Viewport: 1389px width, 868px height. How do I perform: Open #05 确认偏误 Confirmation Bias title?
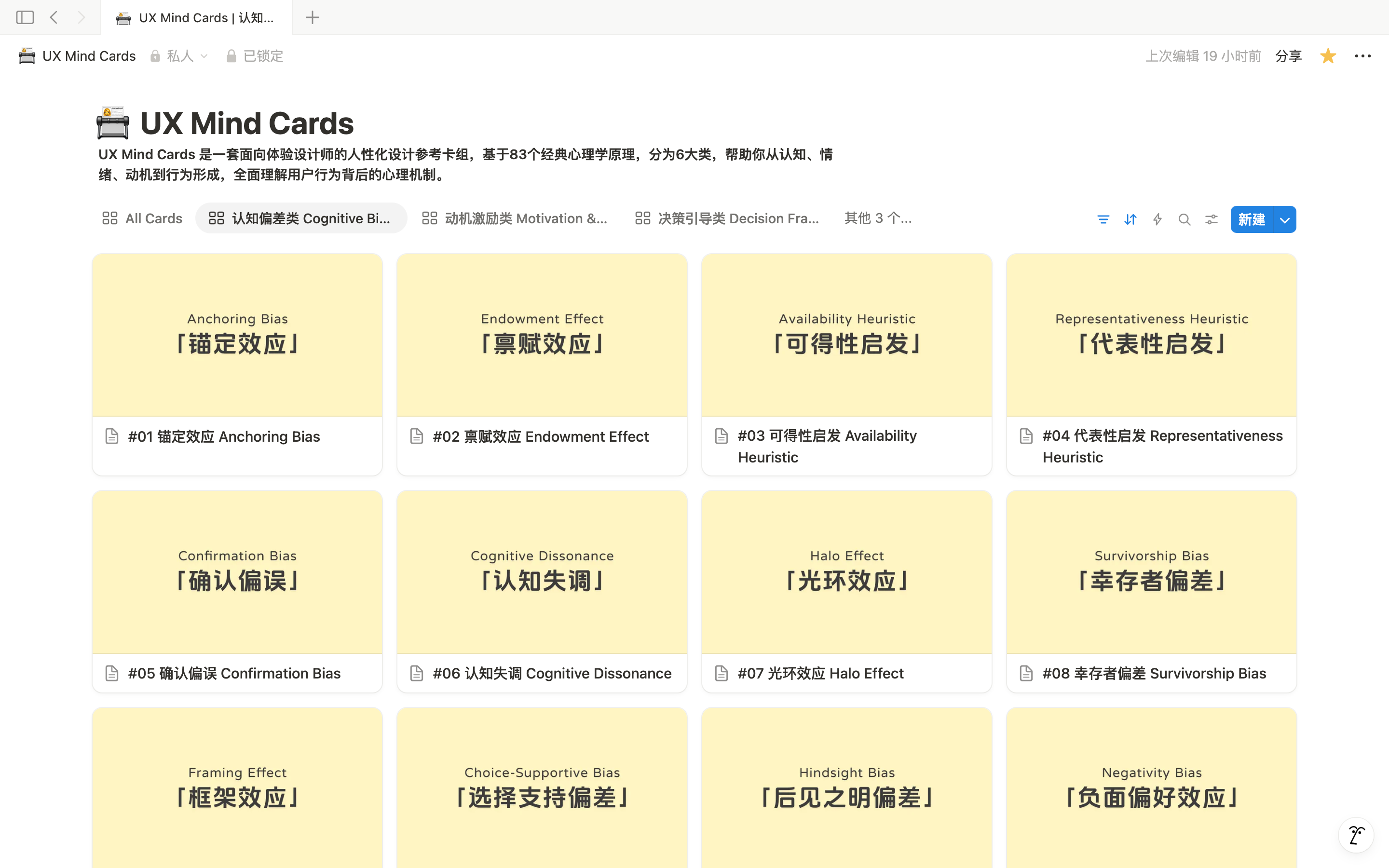pos(234,673)
